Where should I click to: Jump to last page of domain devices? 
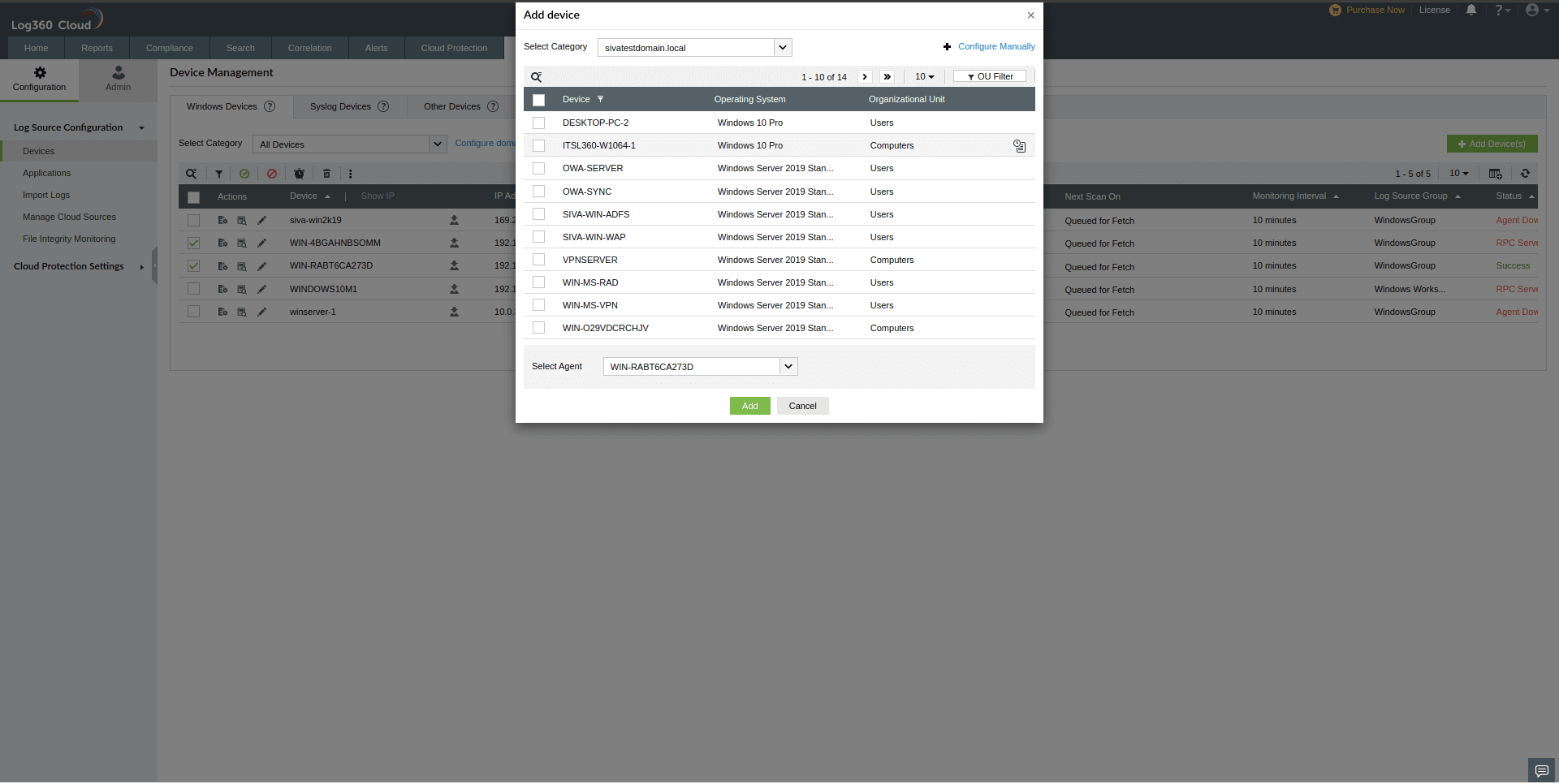pos(887,77)
